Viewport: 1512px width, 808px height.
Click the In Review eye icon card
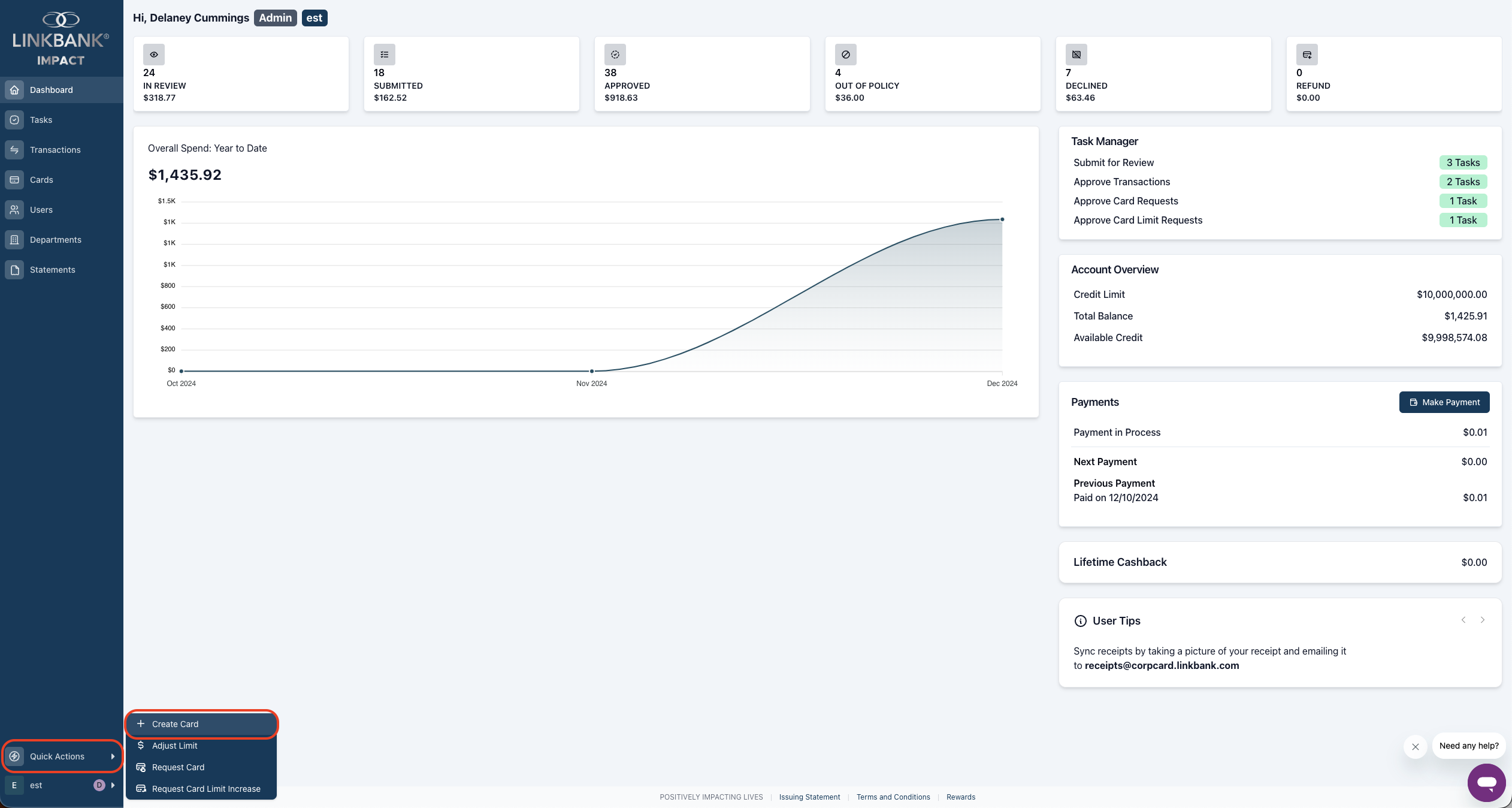154,55
